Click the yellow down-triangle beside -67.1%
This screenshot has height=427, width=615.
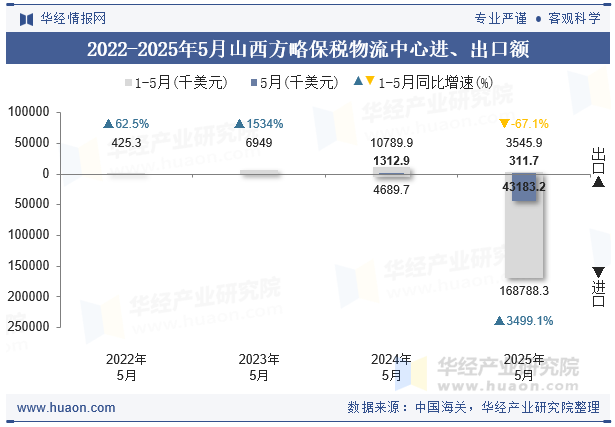coord(504,124)
